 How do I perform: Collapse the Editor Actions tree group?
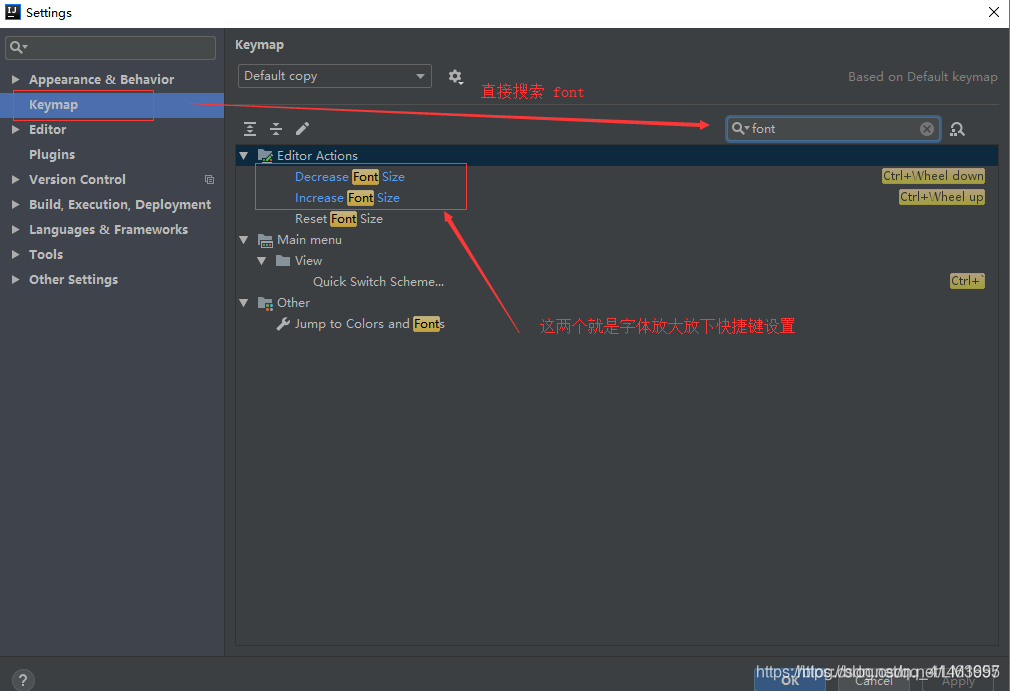243,155
